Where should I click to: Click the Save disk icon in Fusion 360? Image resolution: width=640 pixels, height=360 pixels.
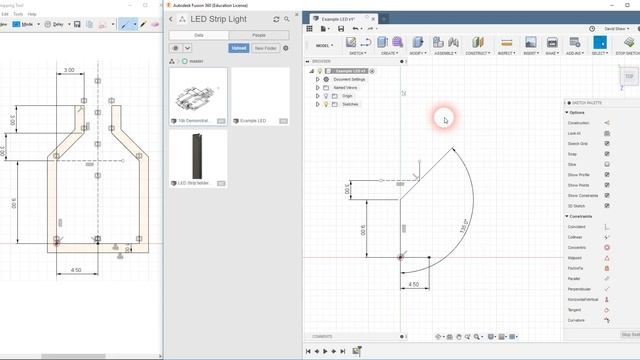click(341, 29)
